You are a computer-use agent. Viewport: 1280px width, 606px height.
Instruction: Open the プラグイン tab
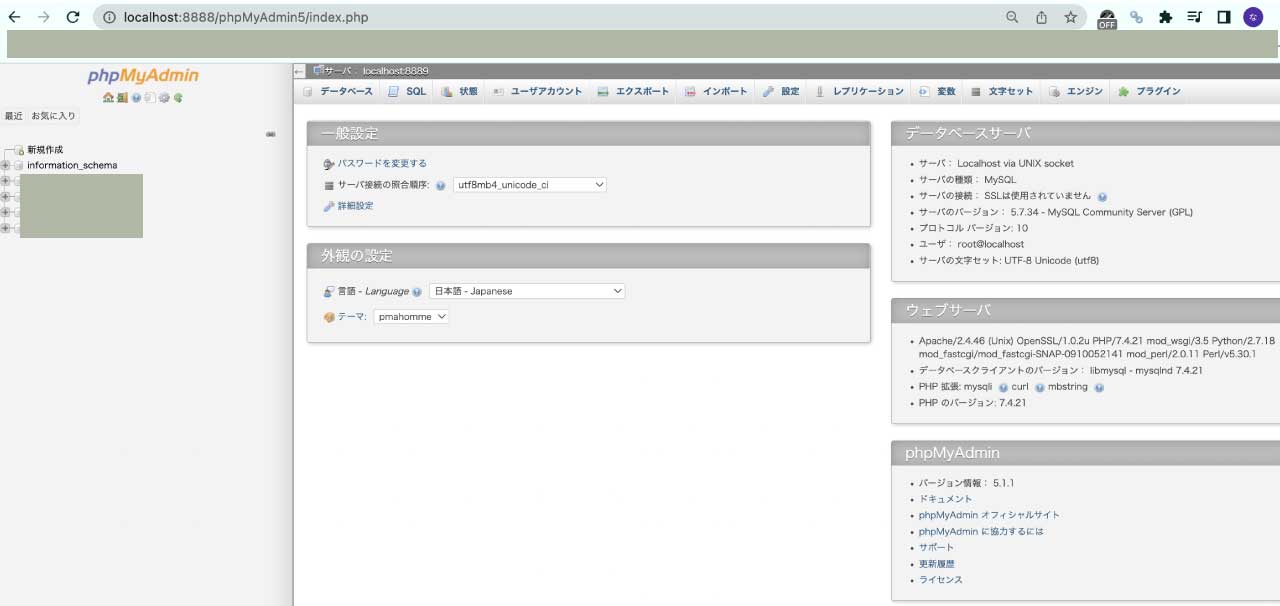click(x=1150, y=91)
